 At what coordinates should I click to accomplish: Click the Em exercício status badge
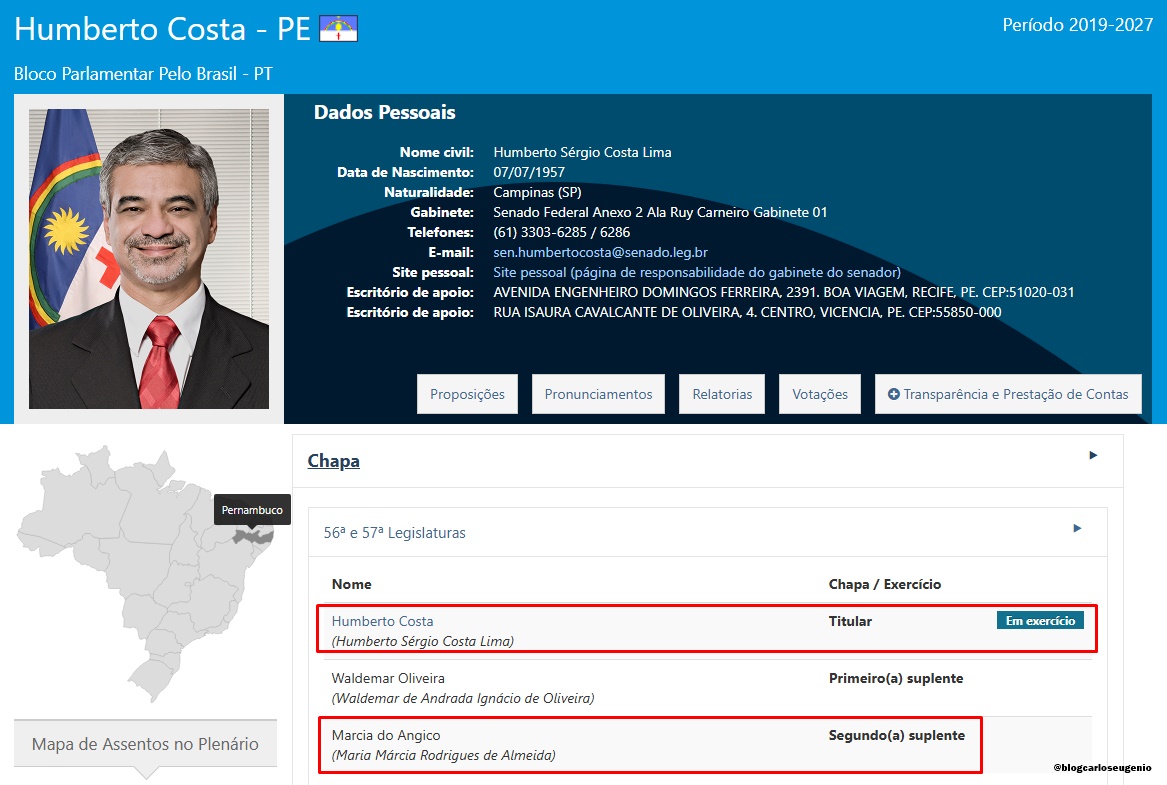pyautogui.click(x=1040, y=621)
